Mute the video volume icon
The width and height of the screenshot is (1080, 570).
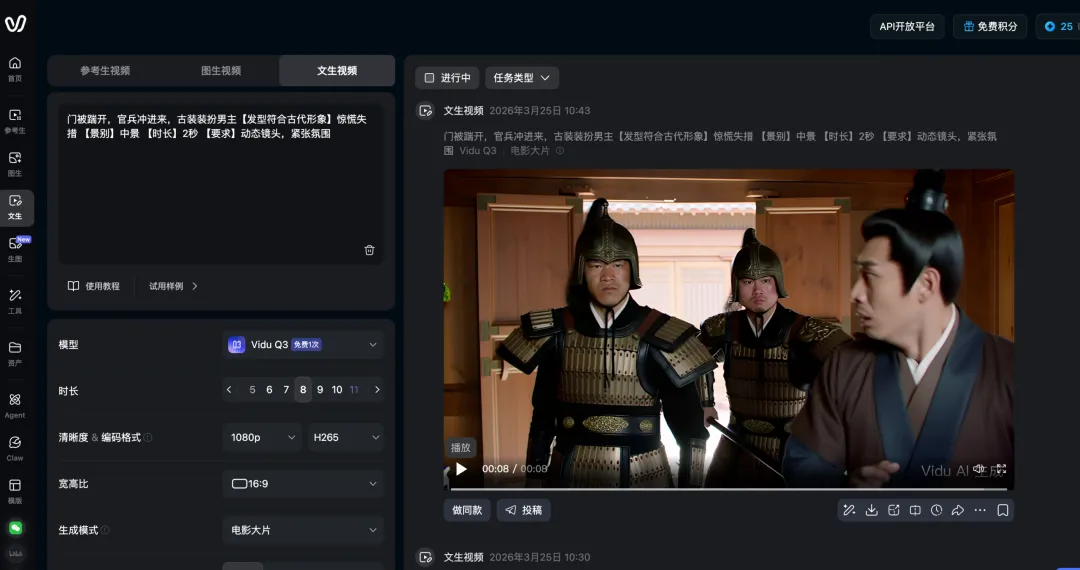point(979,469)
